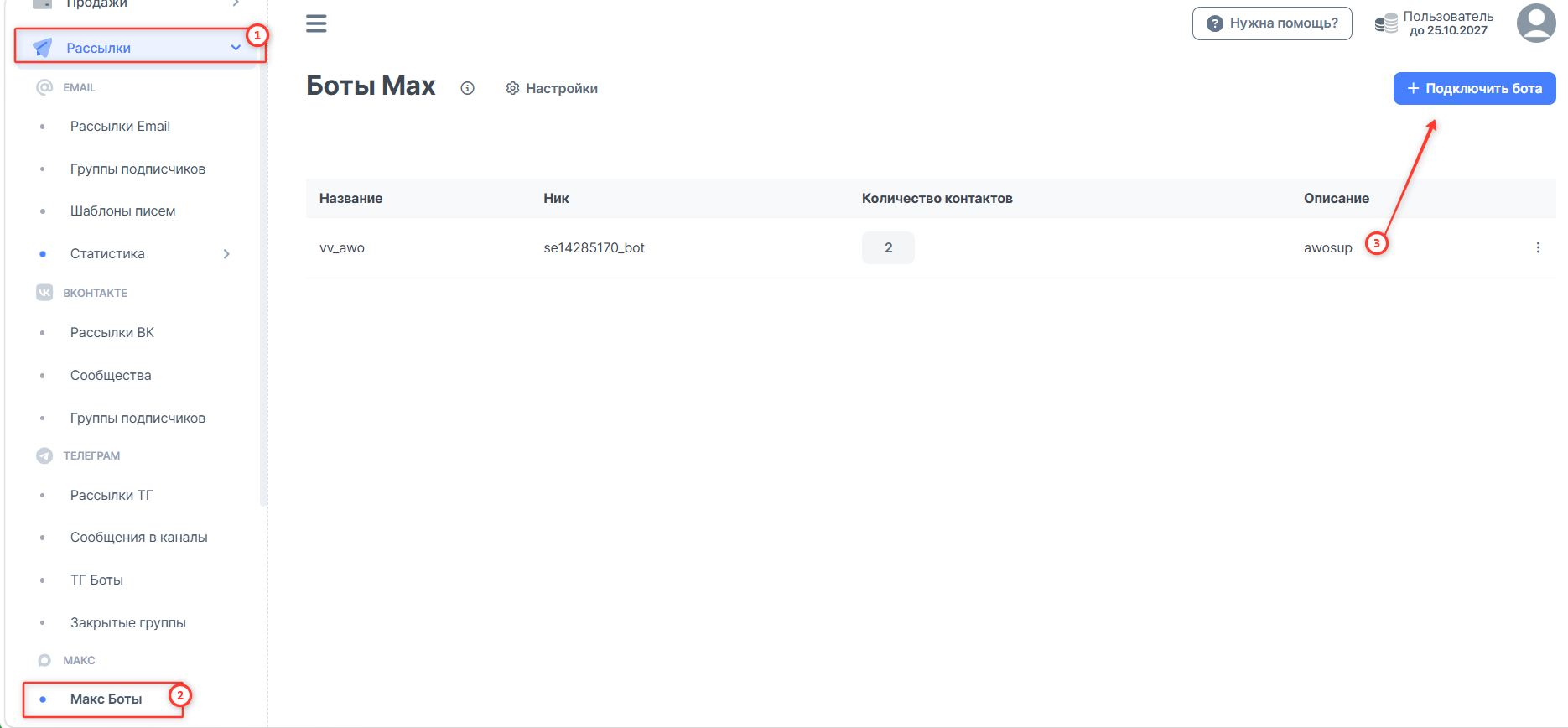
Task: Open ТГ Боты page
Action: point(96,580)
